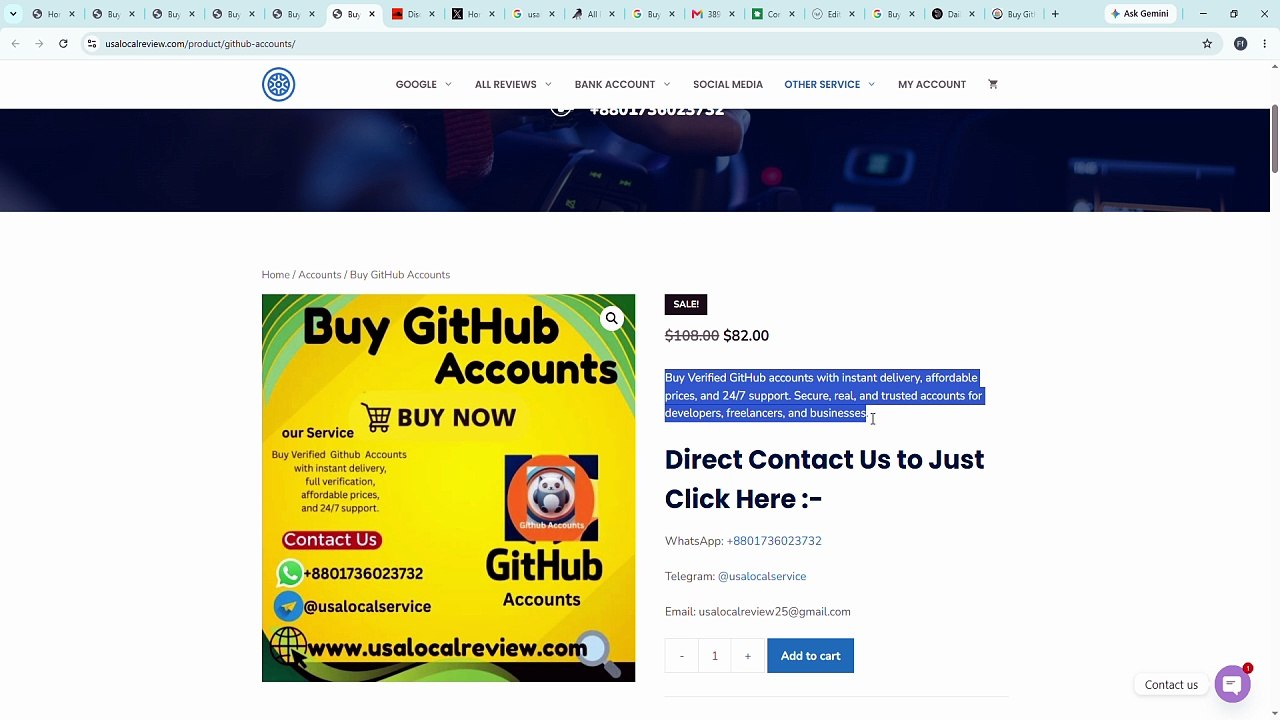Click the Accounts breadcrumb link
Viewport: 1280px width, 720px height.
(x=319, y=275)
